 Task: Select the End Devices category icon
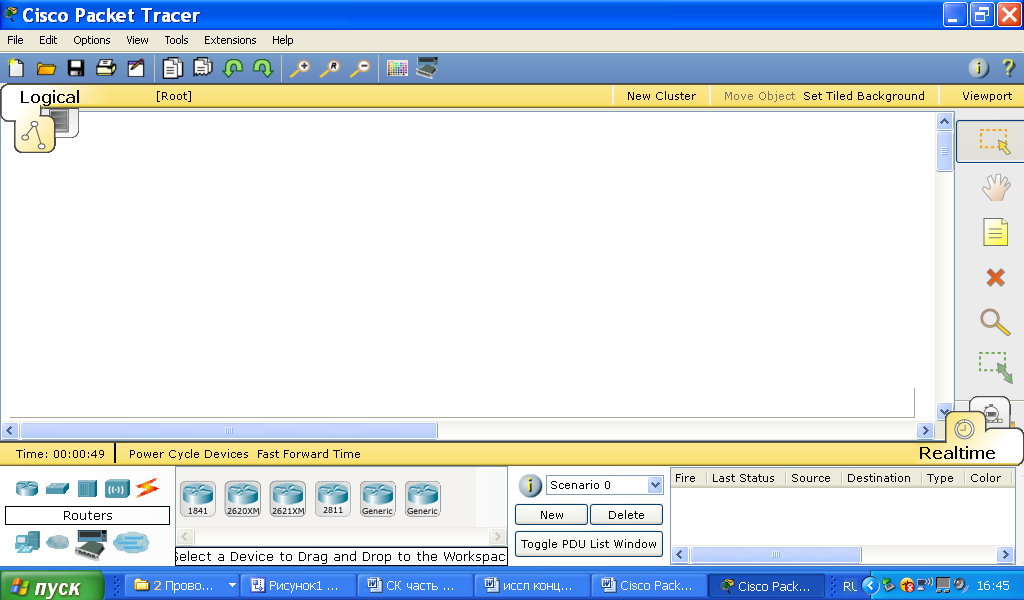tap(27, 543)
